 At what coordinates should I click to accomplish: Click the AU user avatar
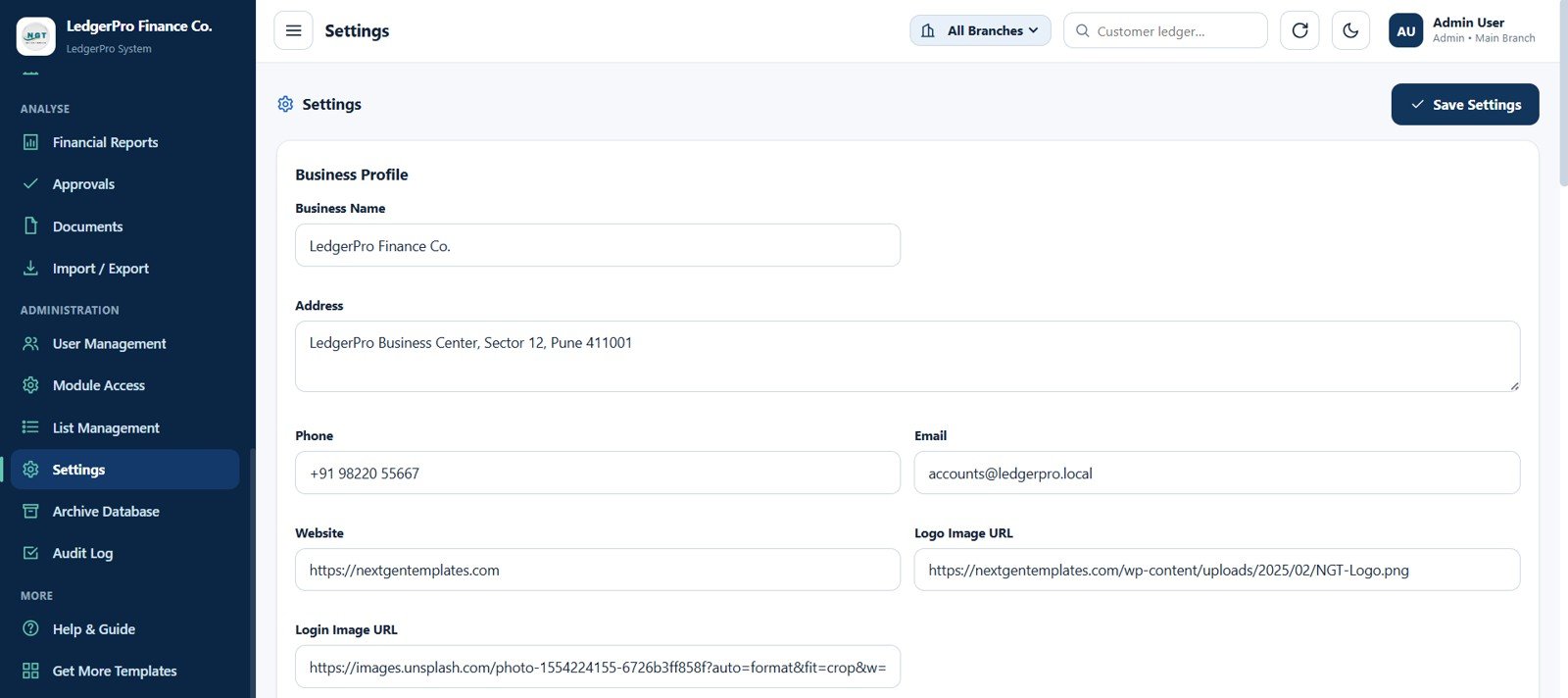pyautogui.click(x=1405, y=30)
